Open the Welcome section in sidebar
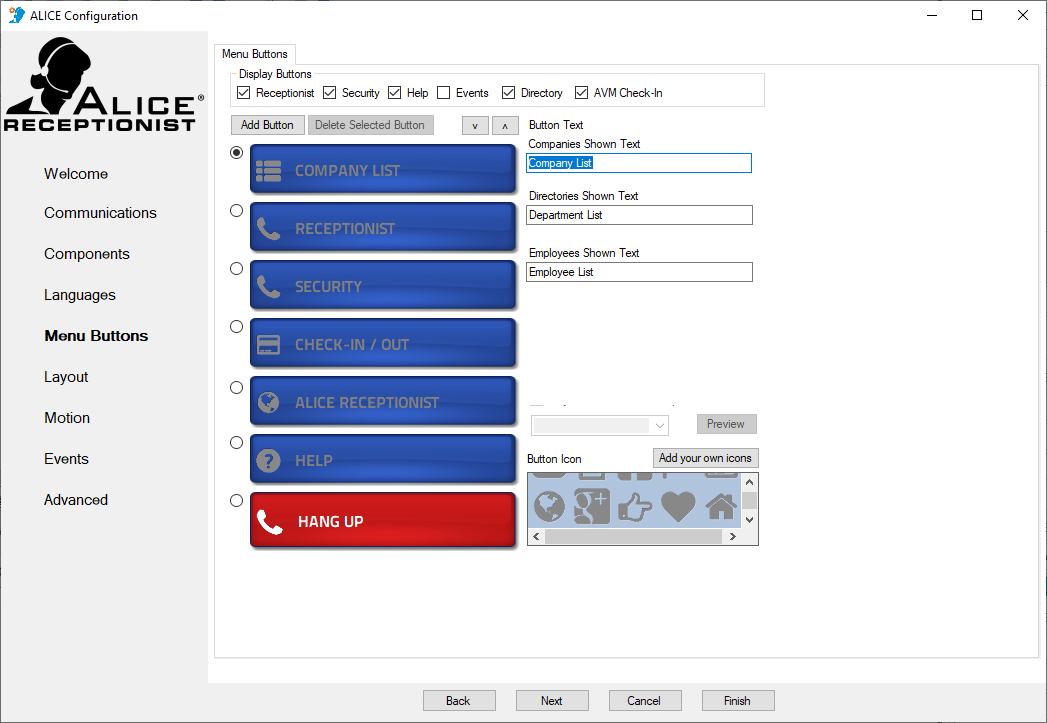Screen dimensions: 1047x723 [76, 174]
